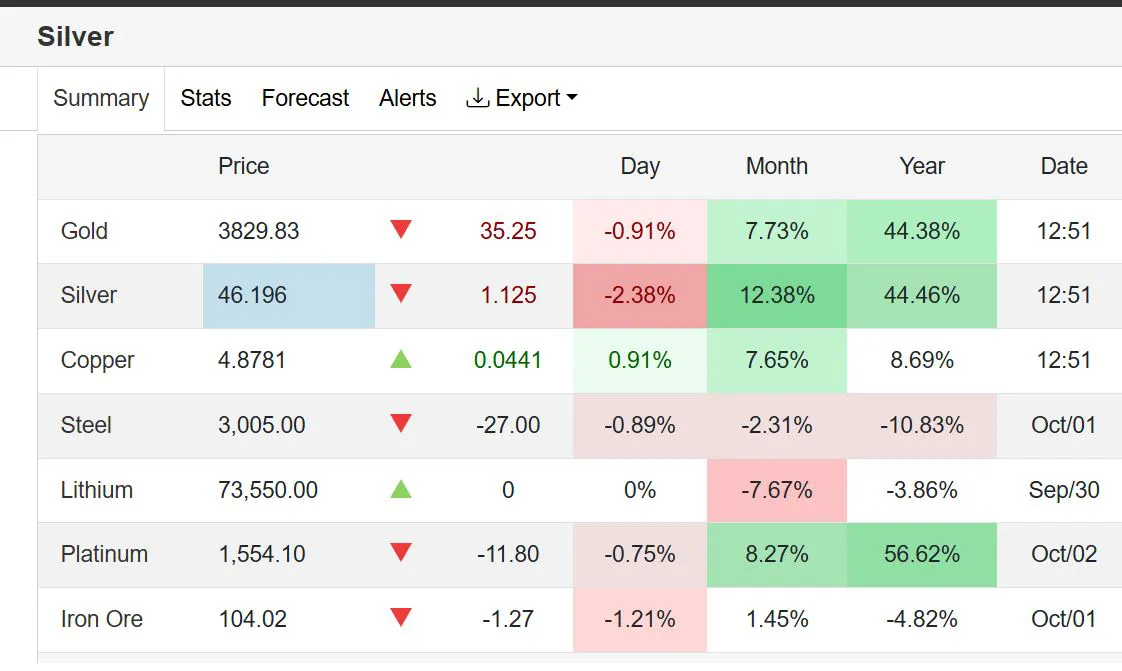1122x671 pixels.
Task: Click the red down-arrow beside Gold's change
Action: [x=400, y=230]
